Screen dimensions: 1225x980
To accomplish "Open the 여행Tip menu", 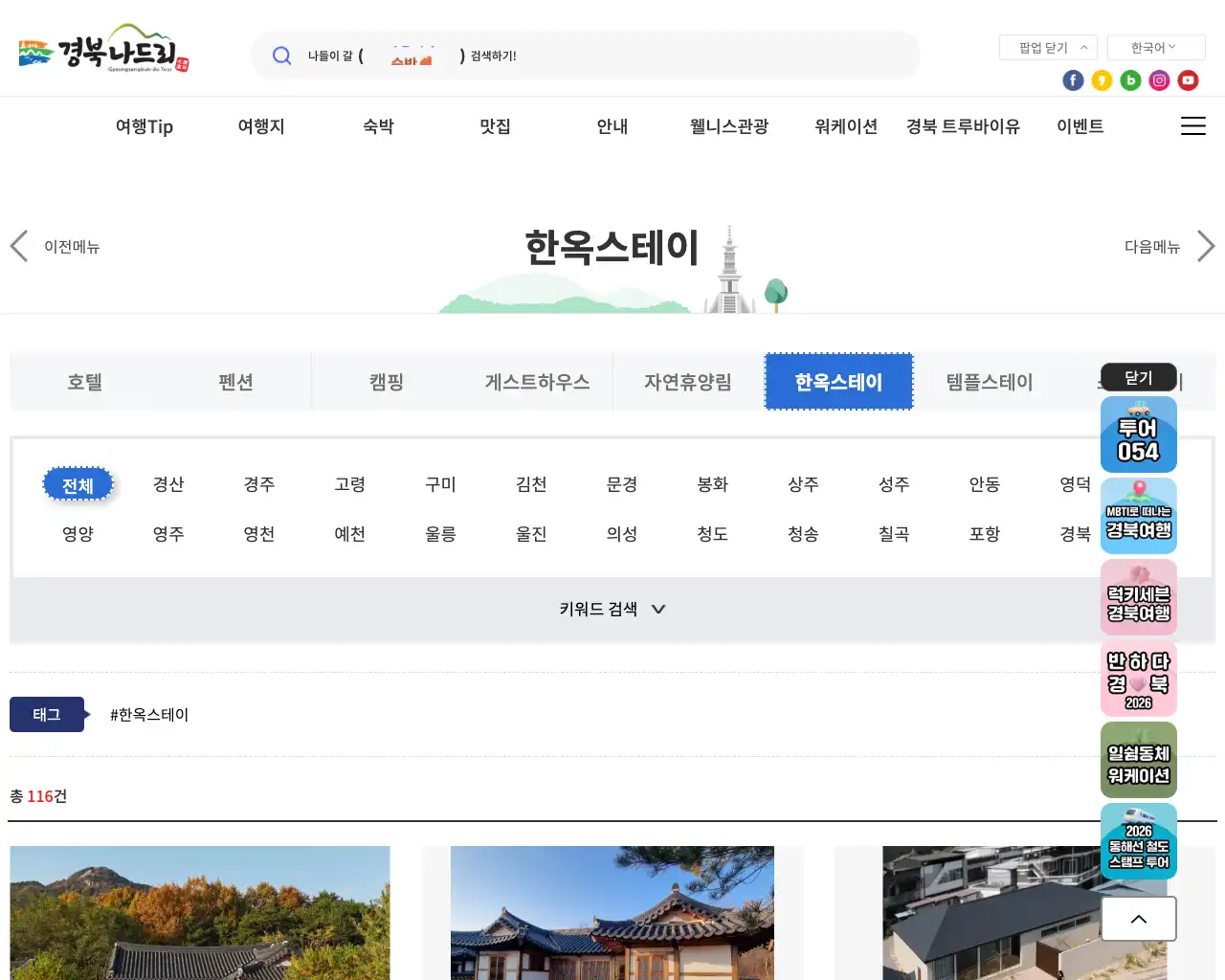I will [x=145, y=126].
